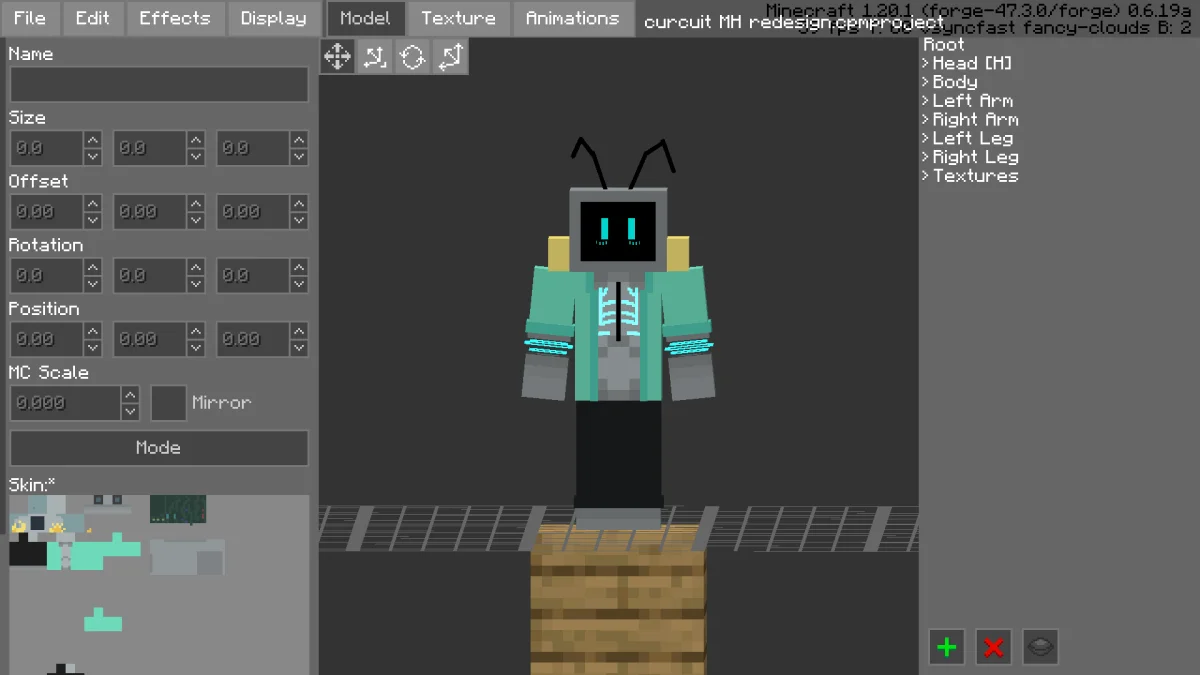Toggle the Mirror checkbox
This screenshot has width=1200, height=675.
tap(169, 403)
